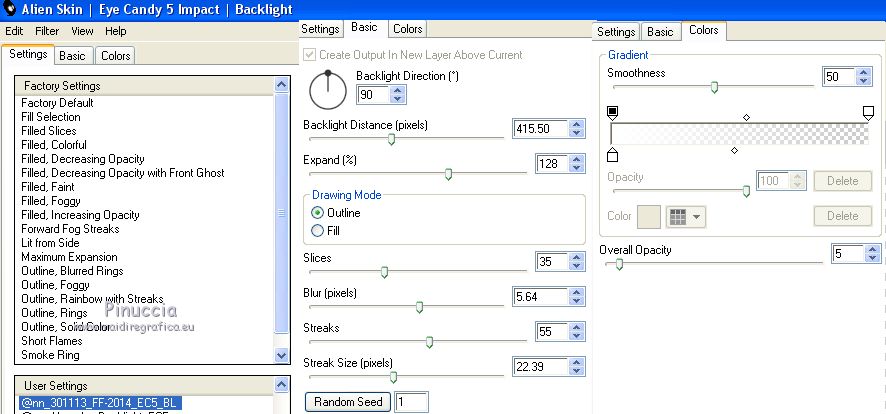This screenshot has height=414, width=886.
Task: Open the color grid palette picker
Action: (x=685, y=216)
